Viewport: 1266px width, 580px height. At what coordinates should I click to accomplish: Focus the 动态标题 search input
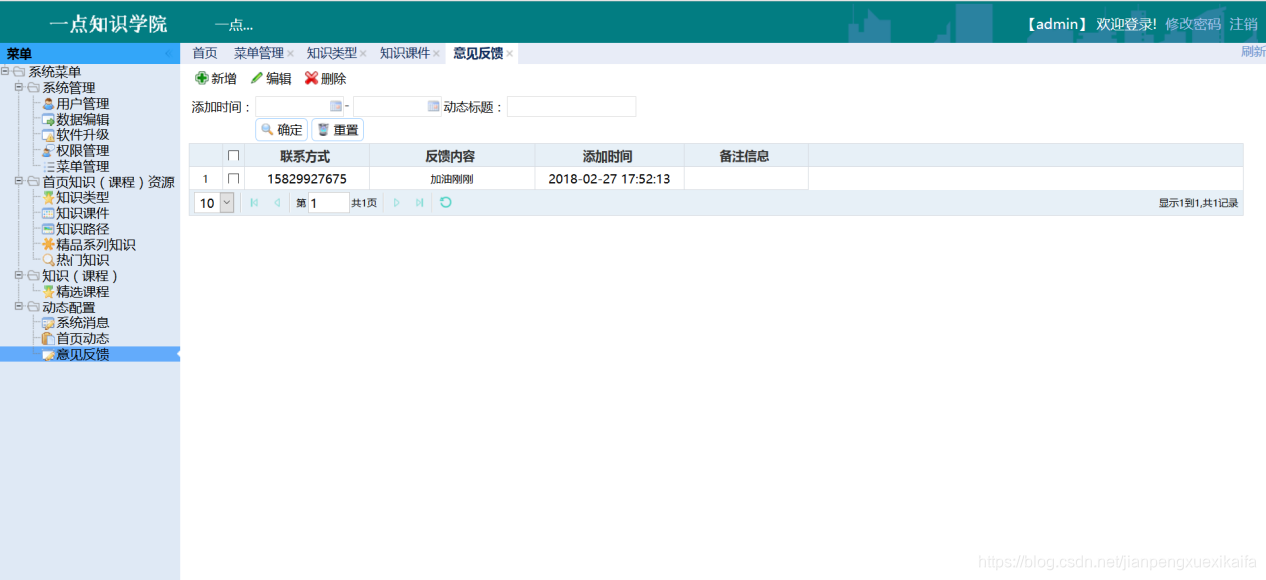pyautogui.click(x=571, y=106)
